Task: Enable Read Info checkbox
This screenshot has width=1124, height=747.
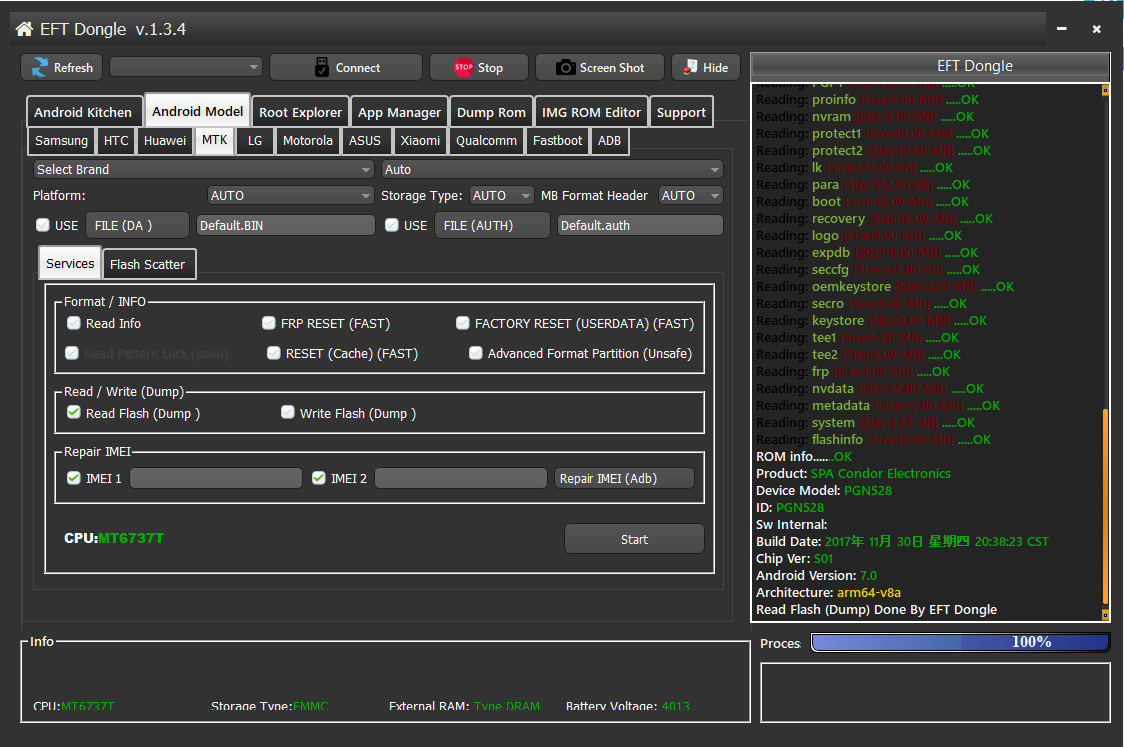Action: (73, 323)
